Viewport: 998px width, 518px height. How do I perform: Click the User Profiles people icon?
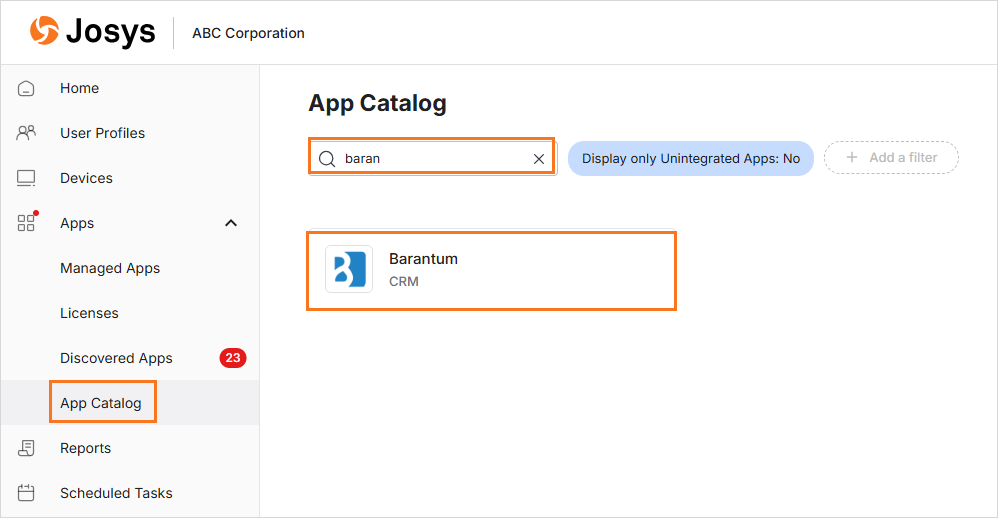[26, 133]
